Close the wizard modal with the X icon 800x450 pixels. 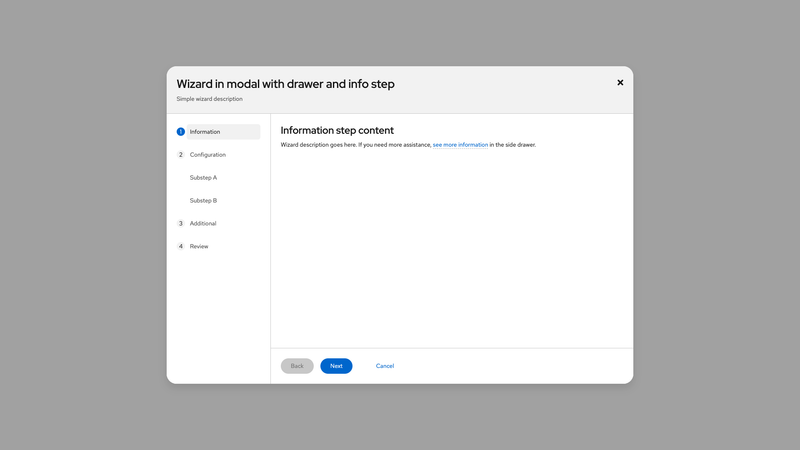point(620,83)
